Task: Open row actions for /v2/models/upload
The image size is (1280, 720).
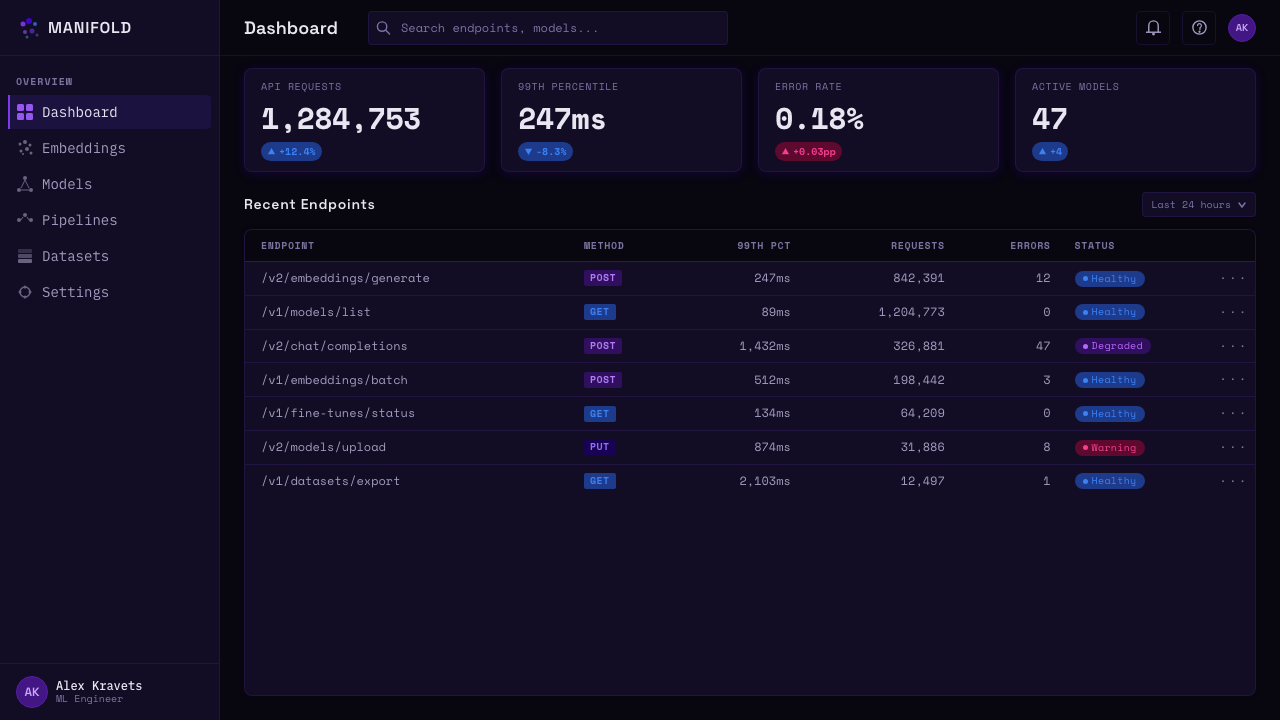Action: 1233,447
